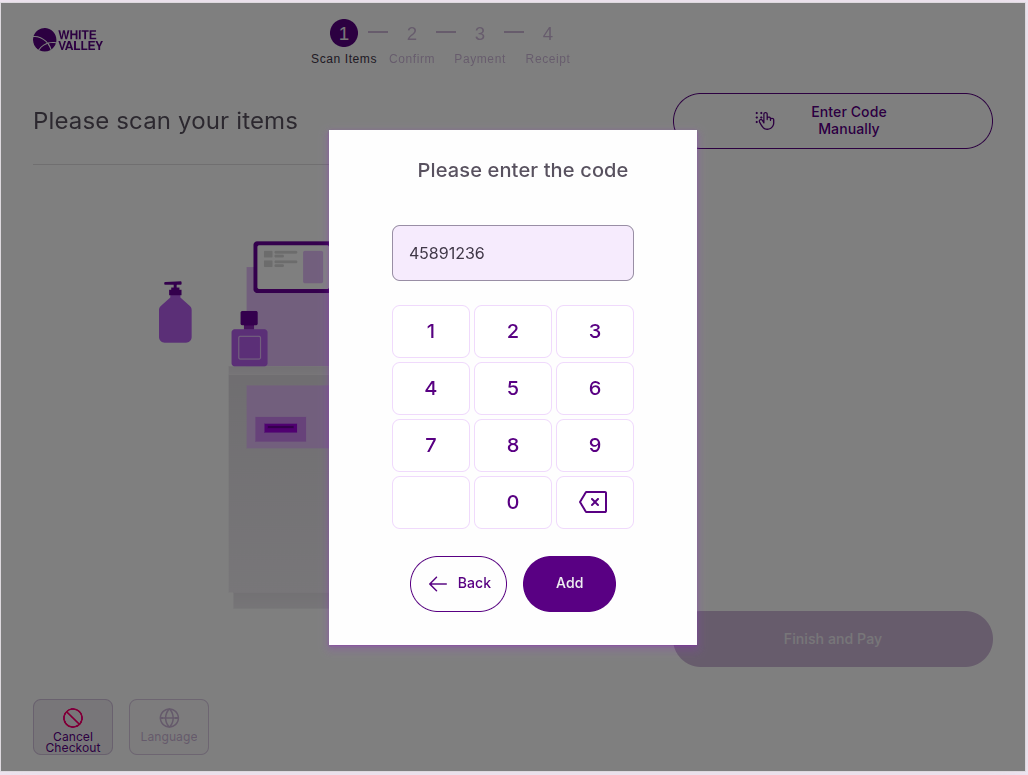Click the Cancel Checkout prohibition icon

click(x=73, y=717)
